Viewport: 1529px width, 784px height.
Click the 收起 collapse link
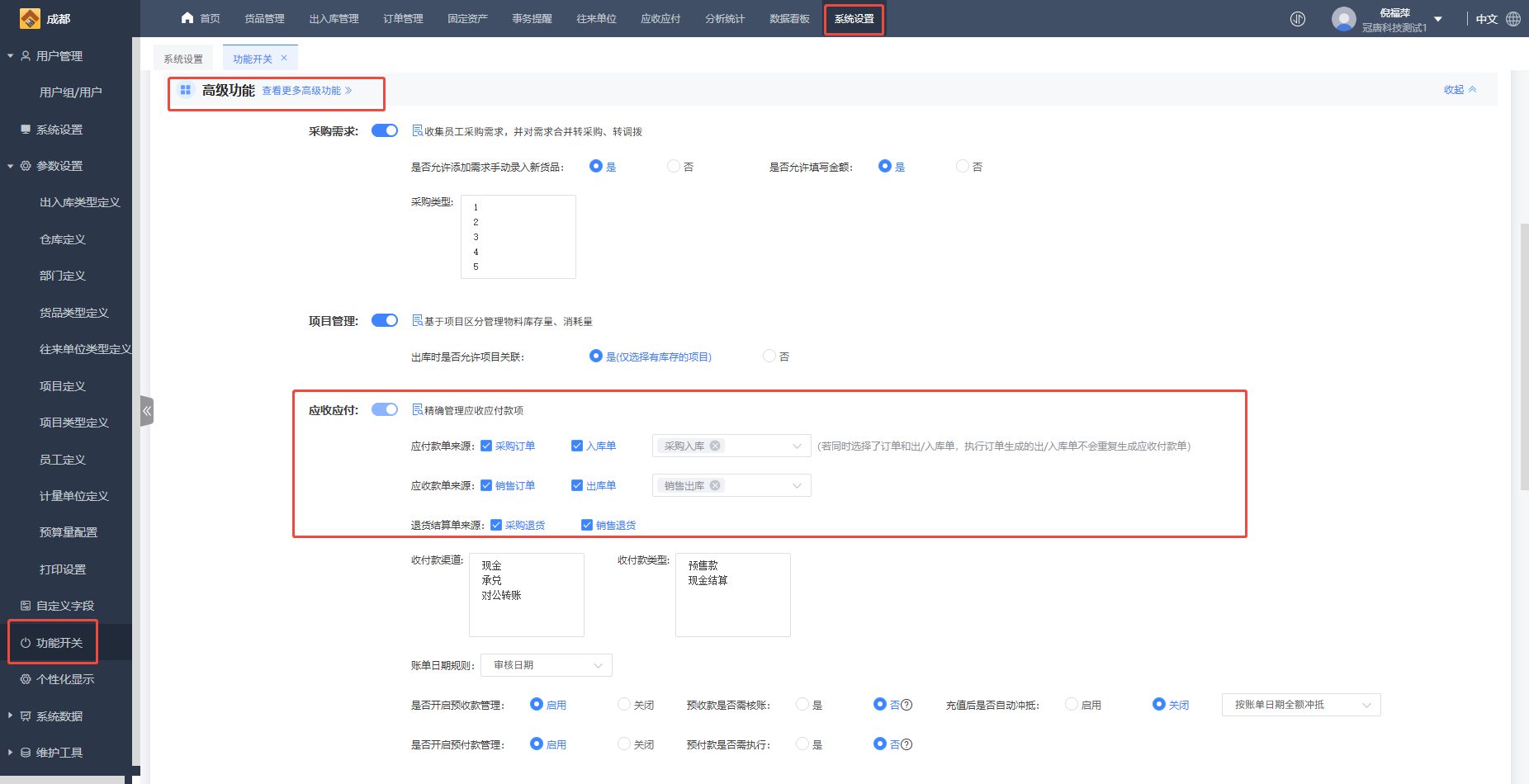1460,89
